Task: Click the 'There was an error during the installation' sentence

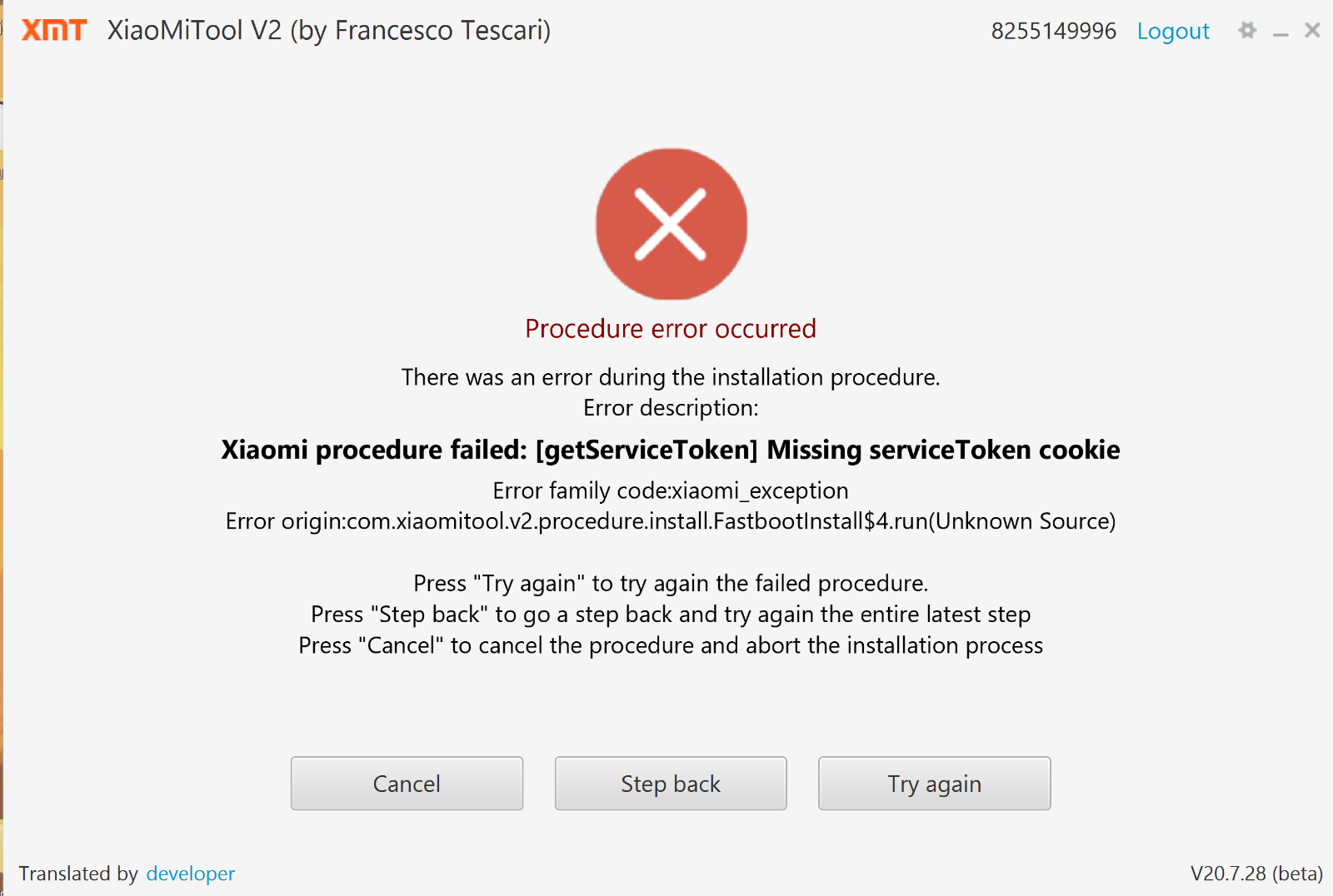Action: point(671,377)
